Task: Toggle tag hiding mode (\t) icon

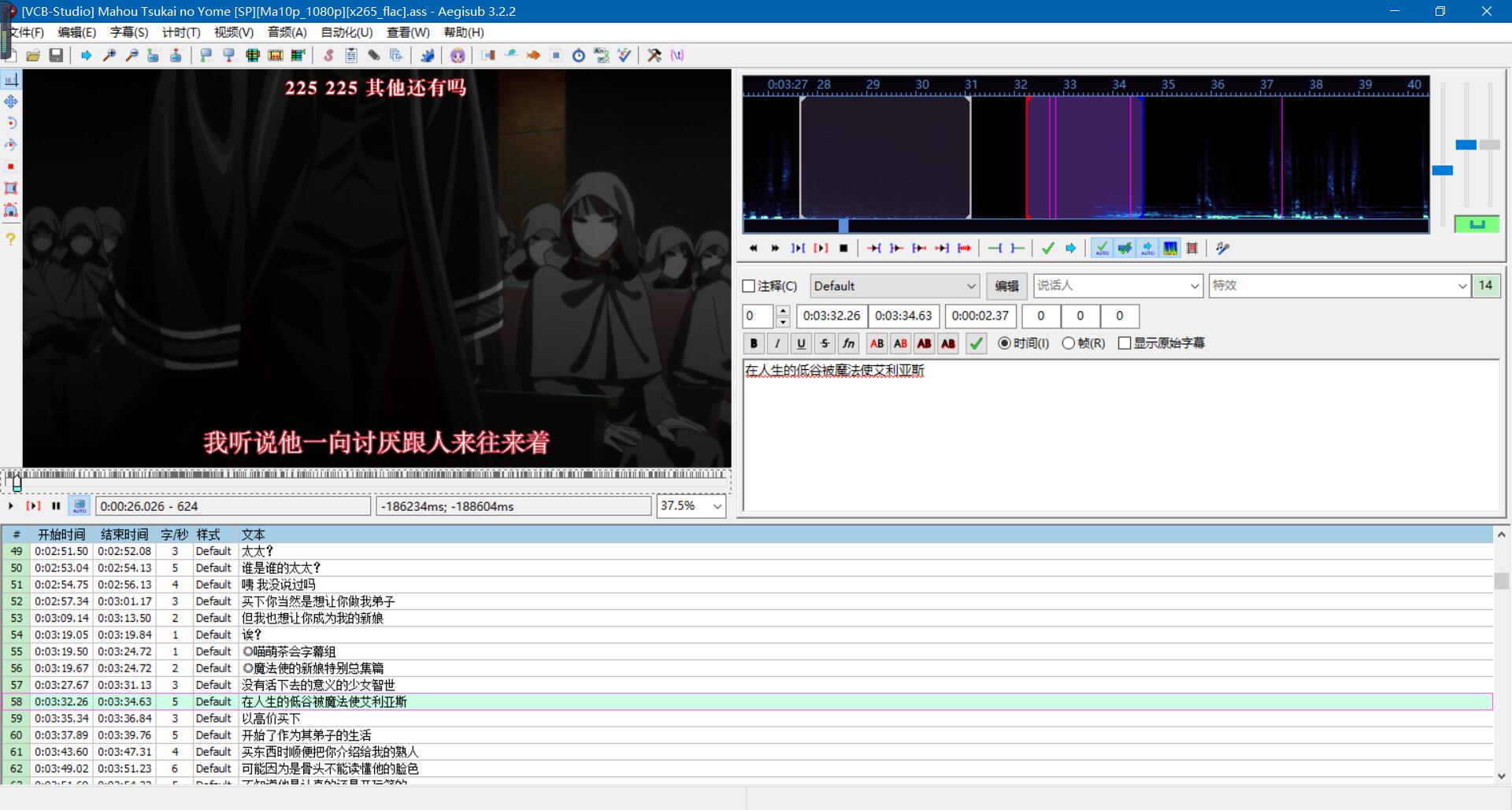Action: coord(677,55)
